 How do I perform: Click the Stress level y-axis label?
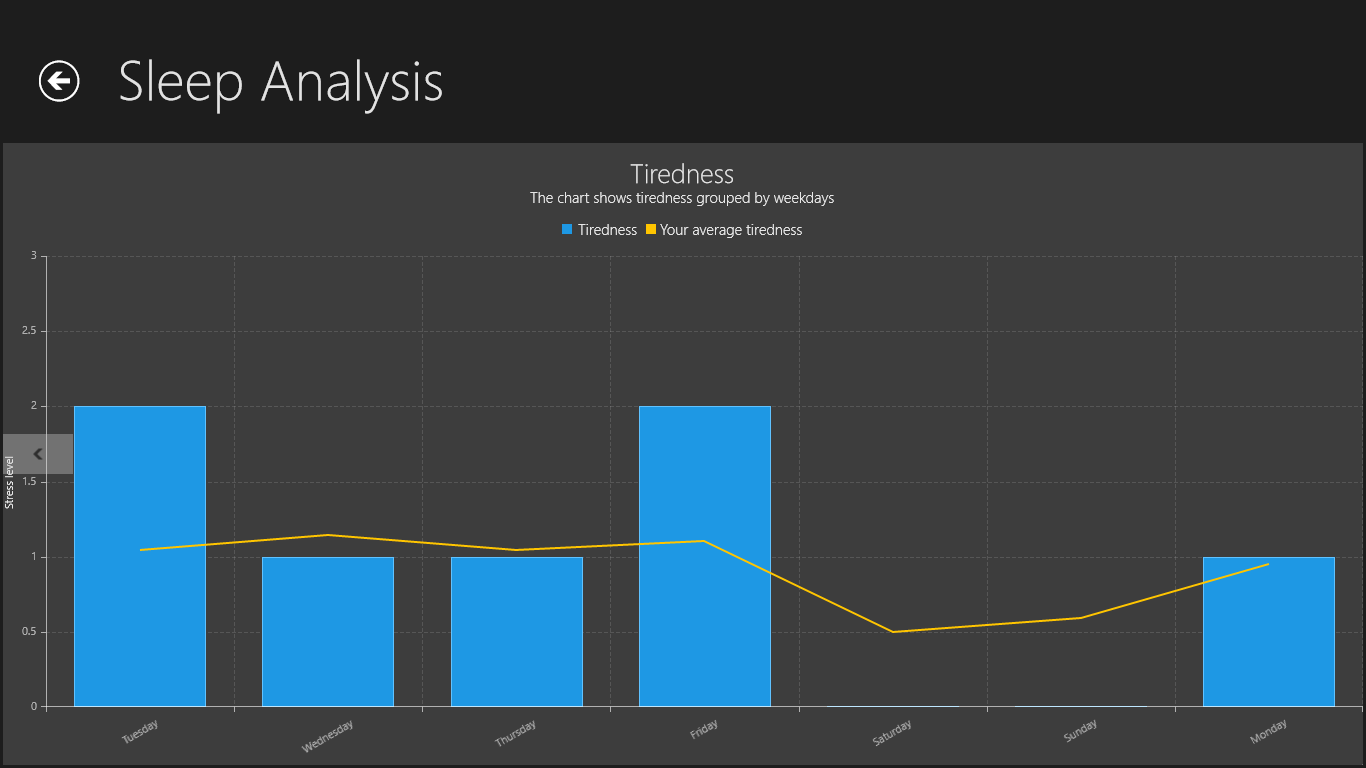tap(10, 482)
